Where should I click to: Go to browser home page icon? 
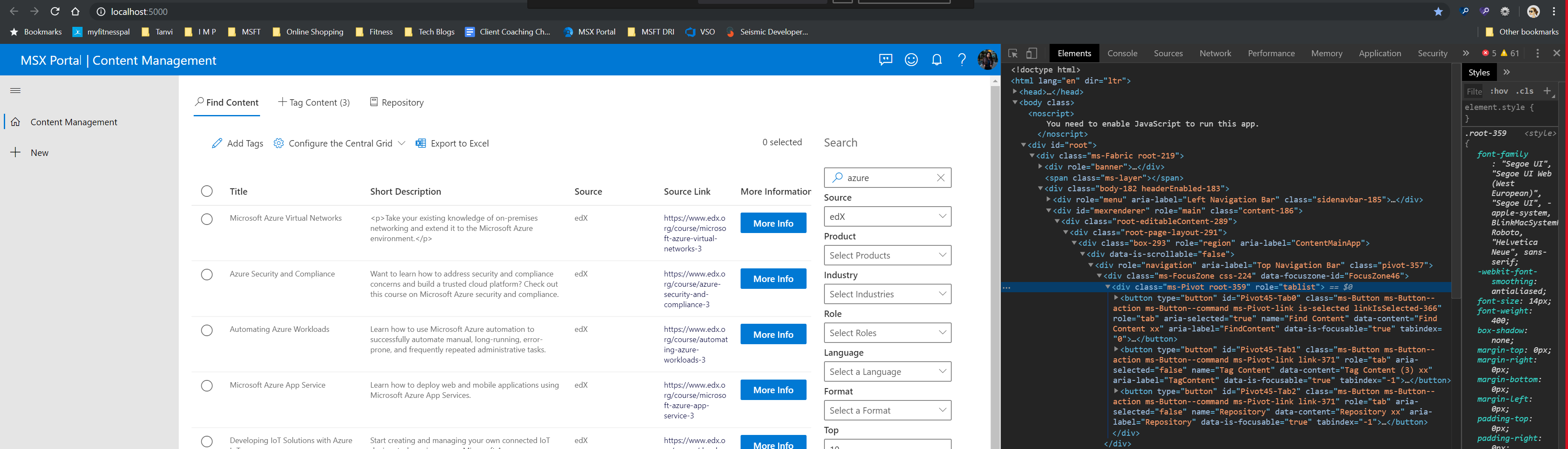(75, 12)
